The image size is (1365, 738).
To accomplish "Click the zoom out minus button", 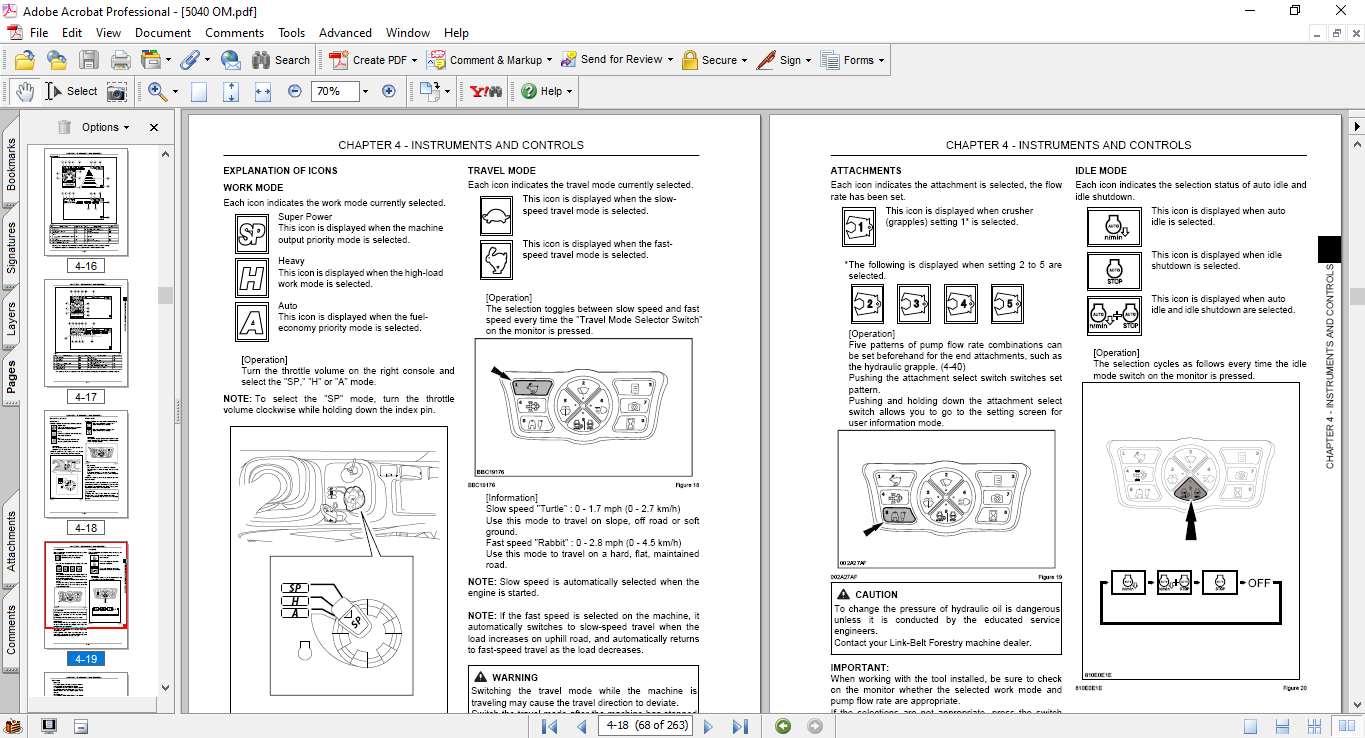I will coord(295,91).
